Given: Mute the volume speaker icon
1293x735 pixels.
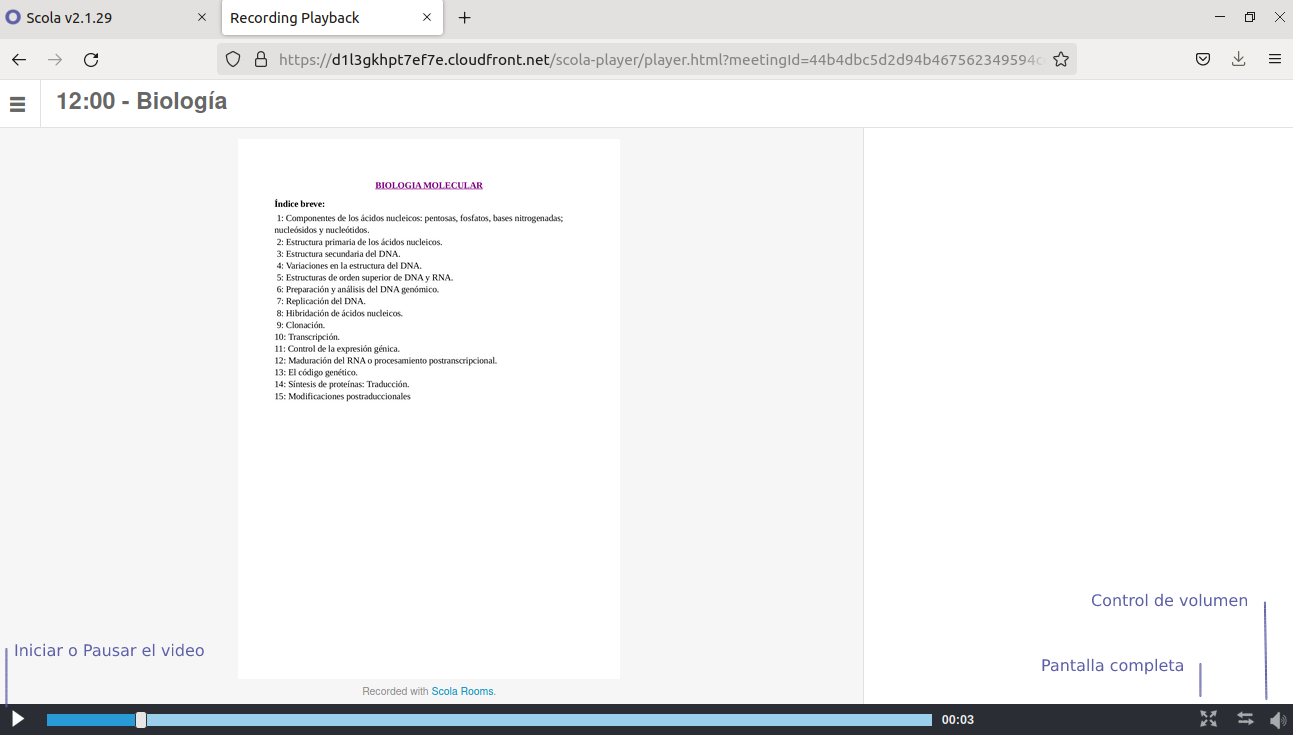Looking at the screenshot, I should pos(1277,720).
